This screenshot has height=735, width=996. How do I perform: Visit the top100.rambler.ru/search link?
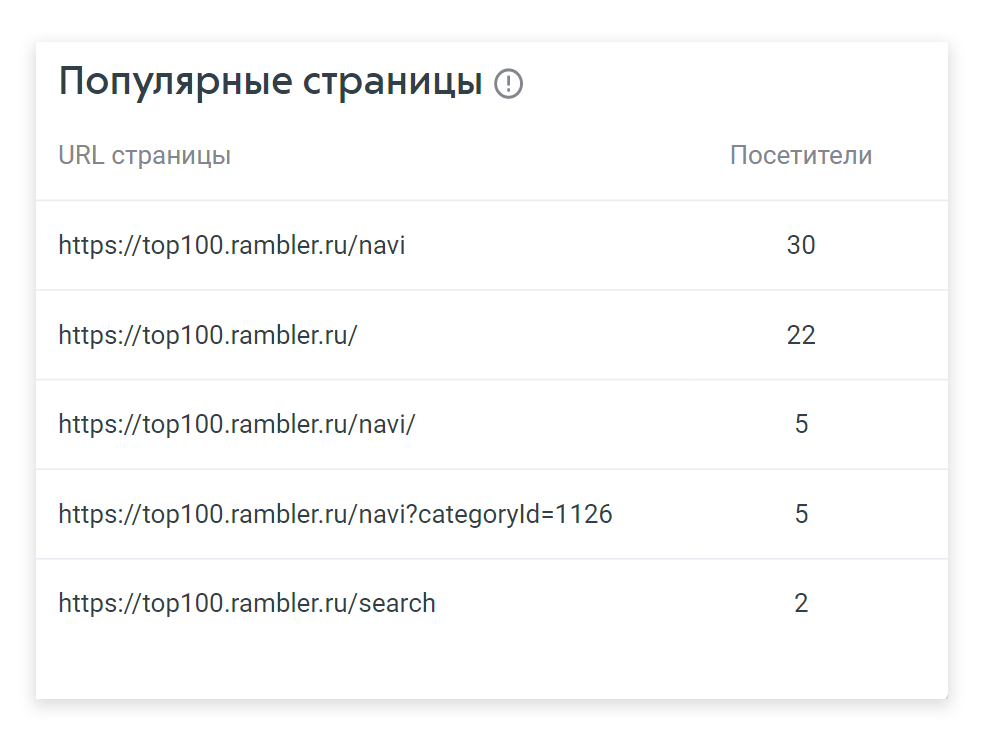247,604
